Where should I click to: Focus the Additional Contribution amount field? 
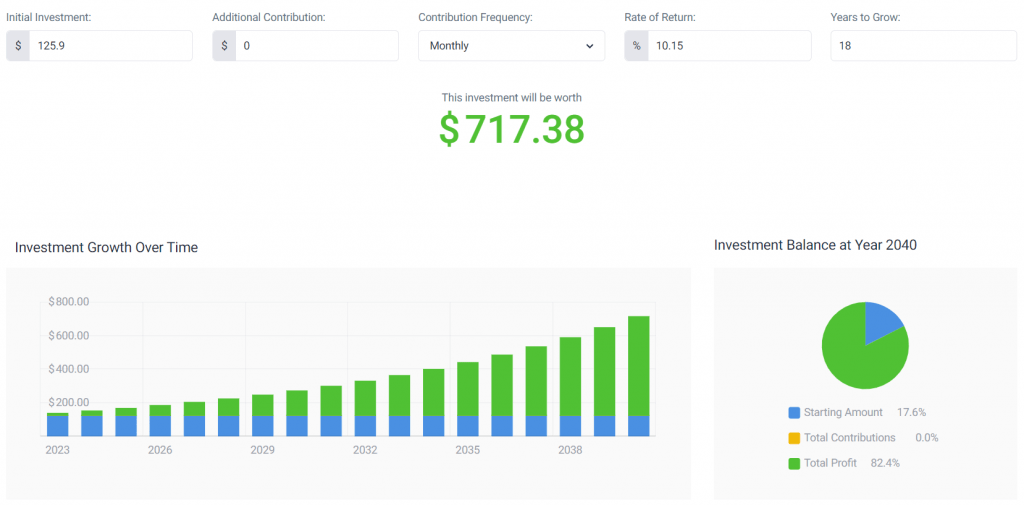pyautogui.click(x=316, y=46)
